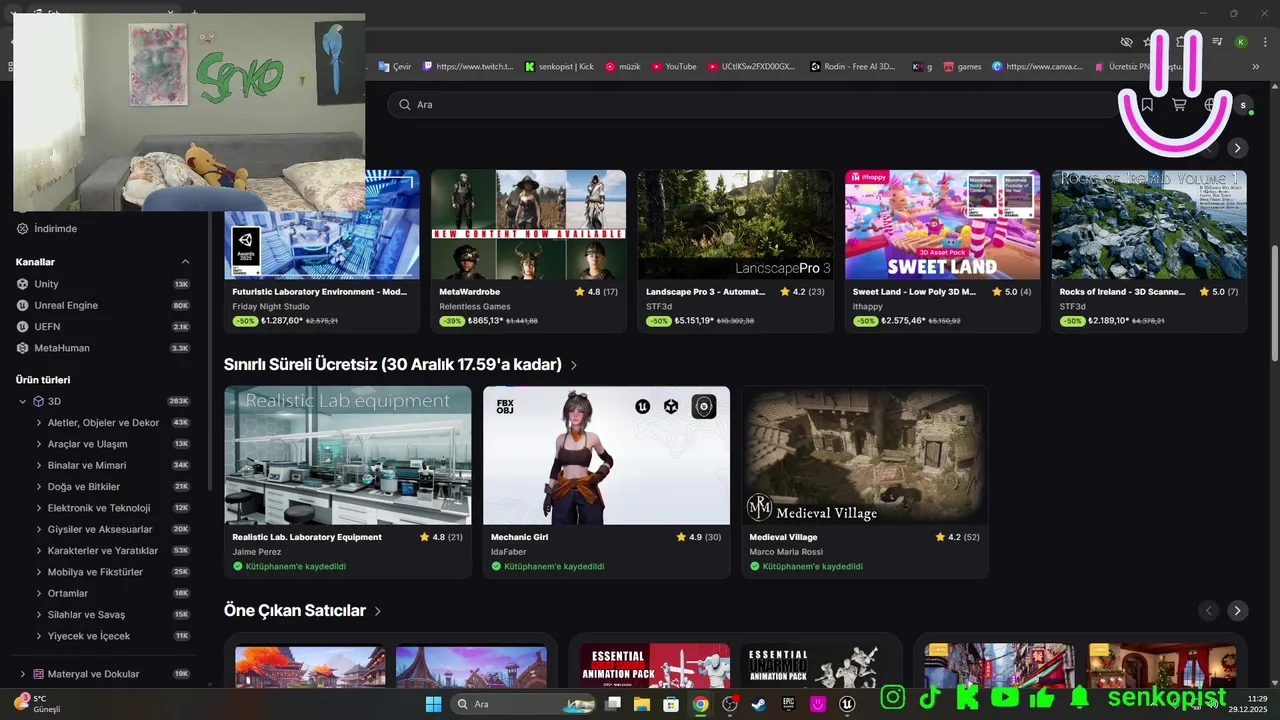This screenshot has height=720, width=1280.
Task: Click the Unity channel icon in sidebar
Action: click(24, 284)
